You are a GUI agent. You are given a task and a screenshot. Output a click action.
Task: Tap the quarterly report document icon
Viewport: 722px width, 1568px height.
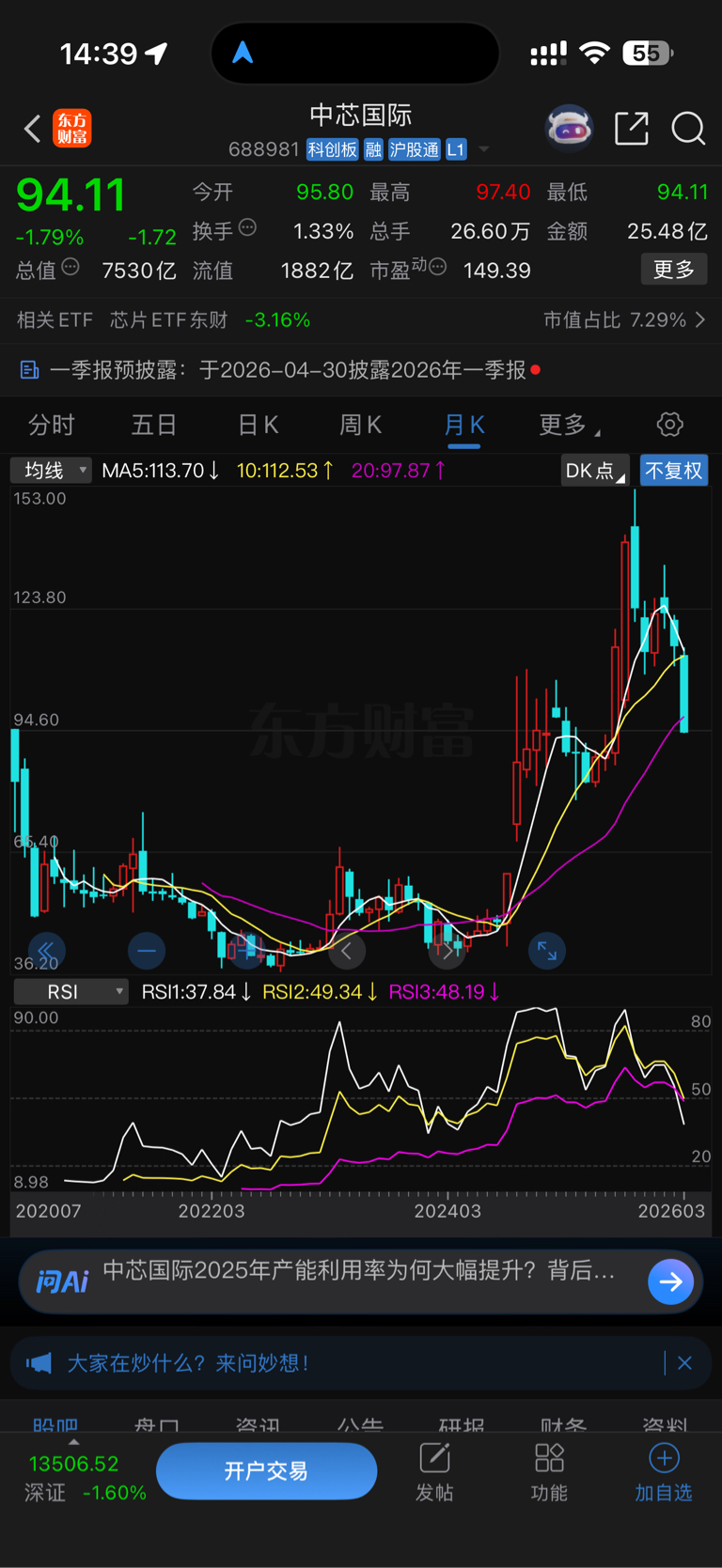[29, 370]
